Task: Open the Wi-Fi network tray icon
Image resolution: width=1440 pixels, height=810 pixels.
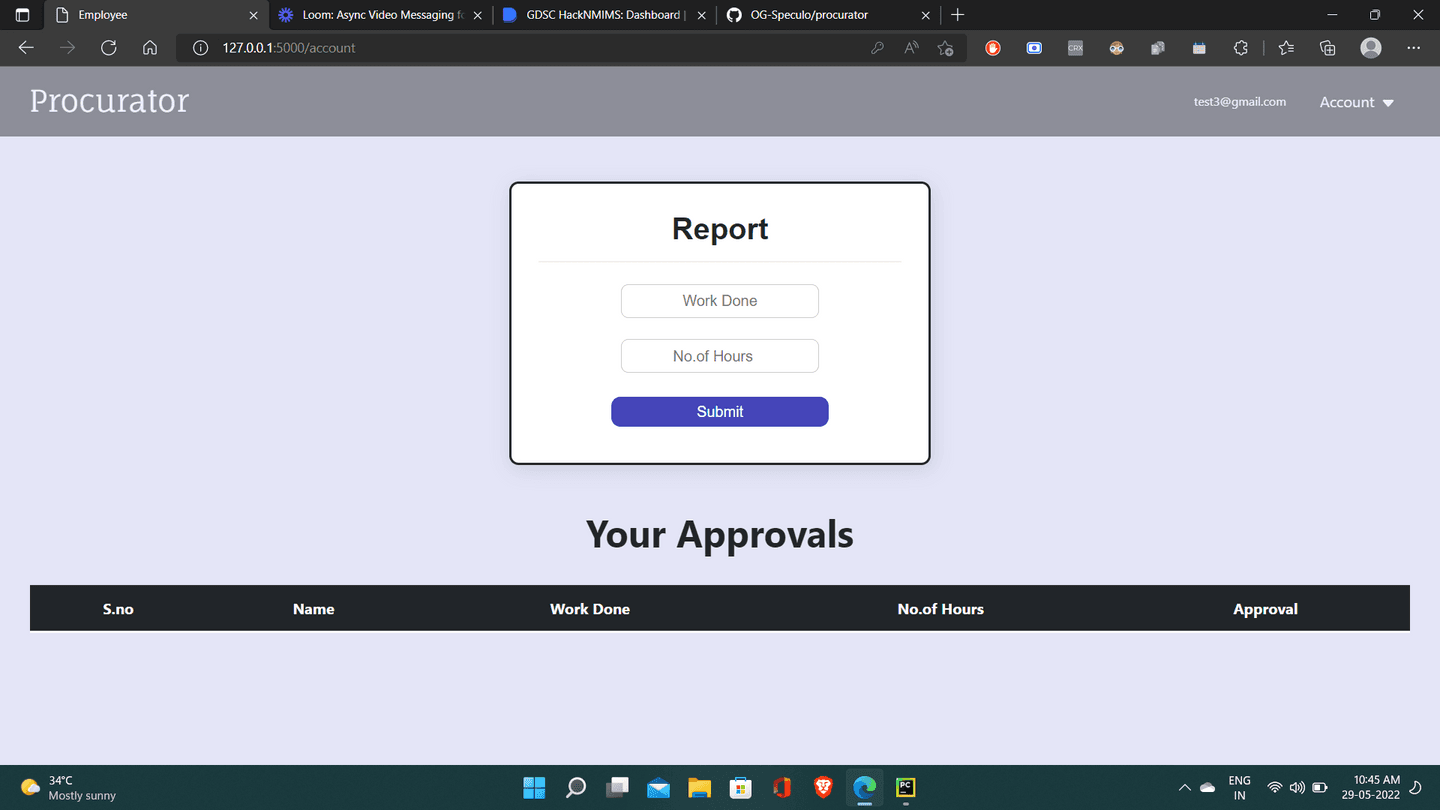Action: pyautogui.click(x=1275, y=788)
